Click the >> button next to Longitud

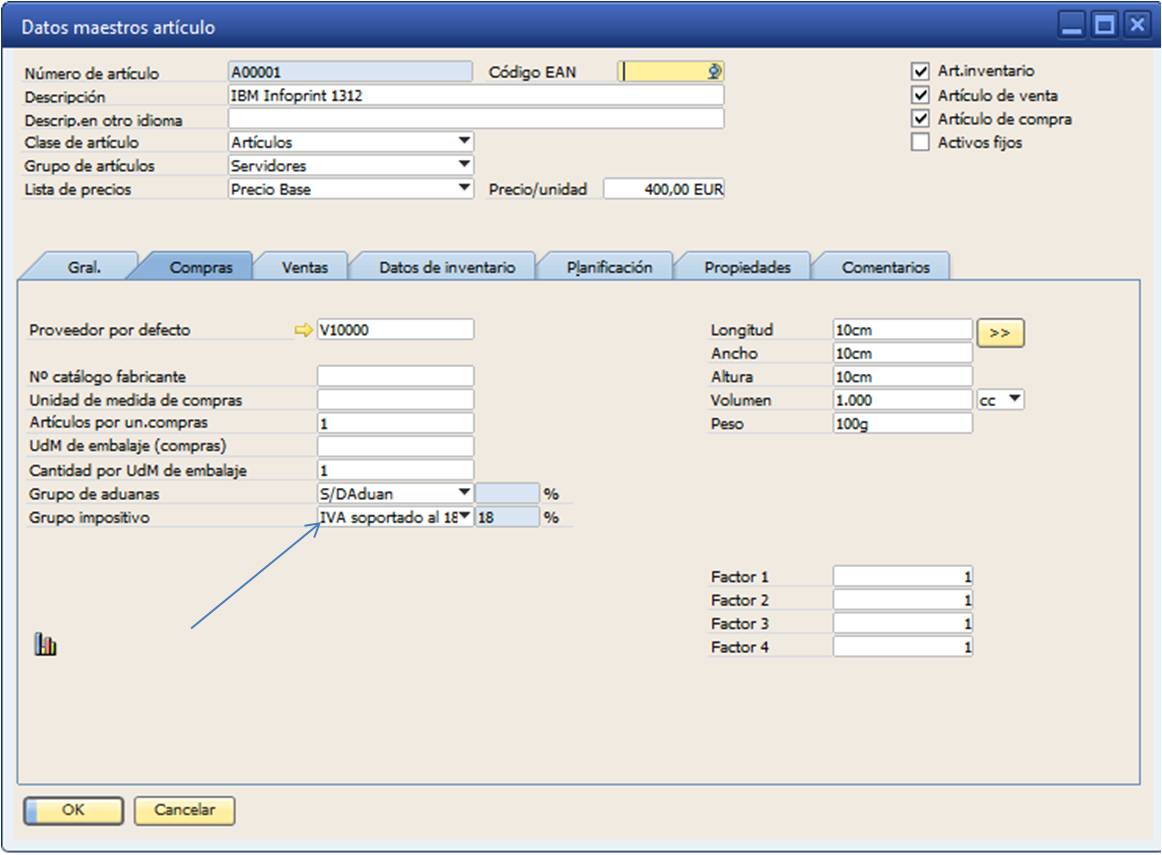[1000, 332]
